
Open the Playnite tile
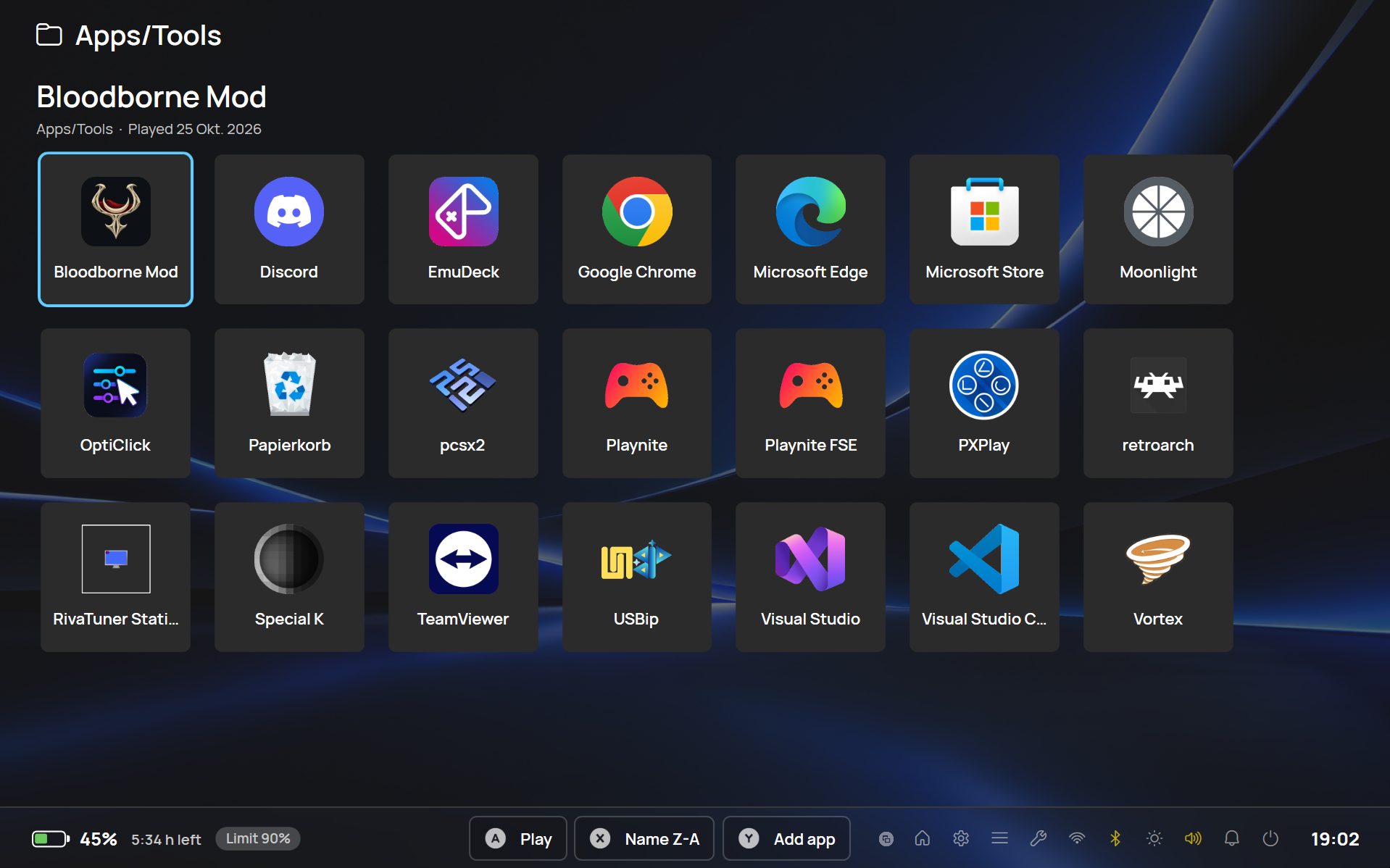(637, 403)
